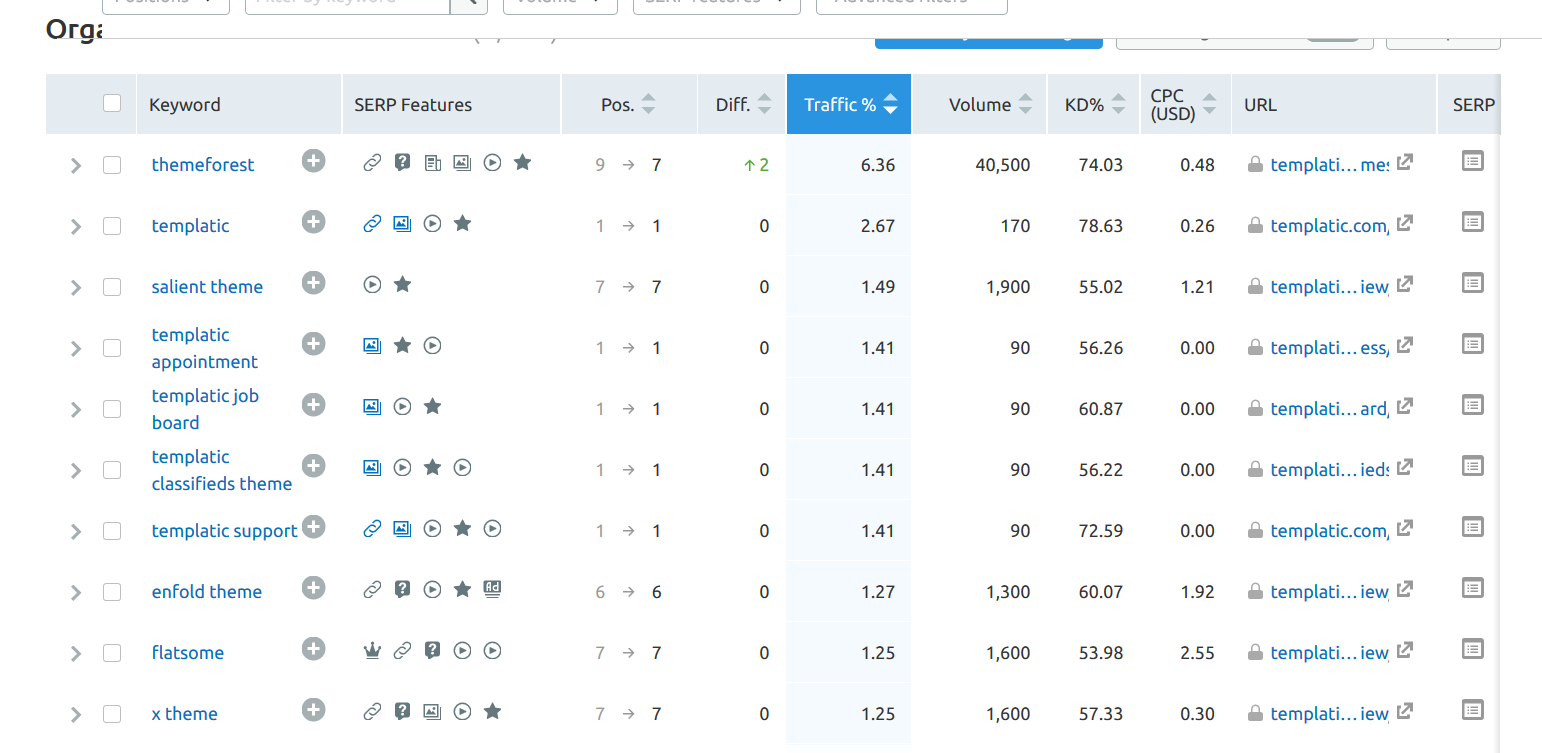Screen dimensions: 1542x753
Task: Open the salient theme keyword link
Action: pyautogui.click(x=207, y=287)
